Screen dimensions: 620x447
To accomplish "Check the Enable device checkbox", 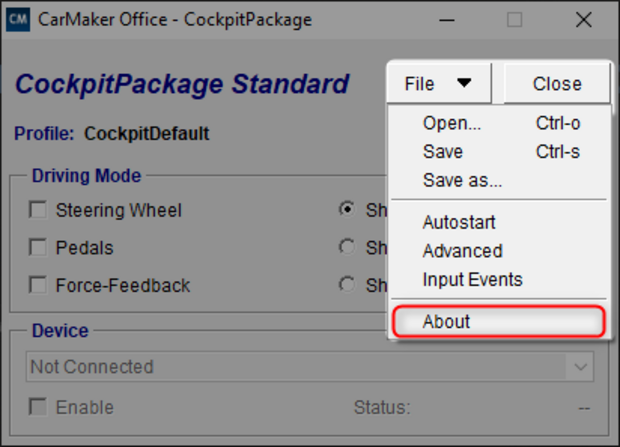I will point(38,407).
